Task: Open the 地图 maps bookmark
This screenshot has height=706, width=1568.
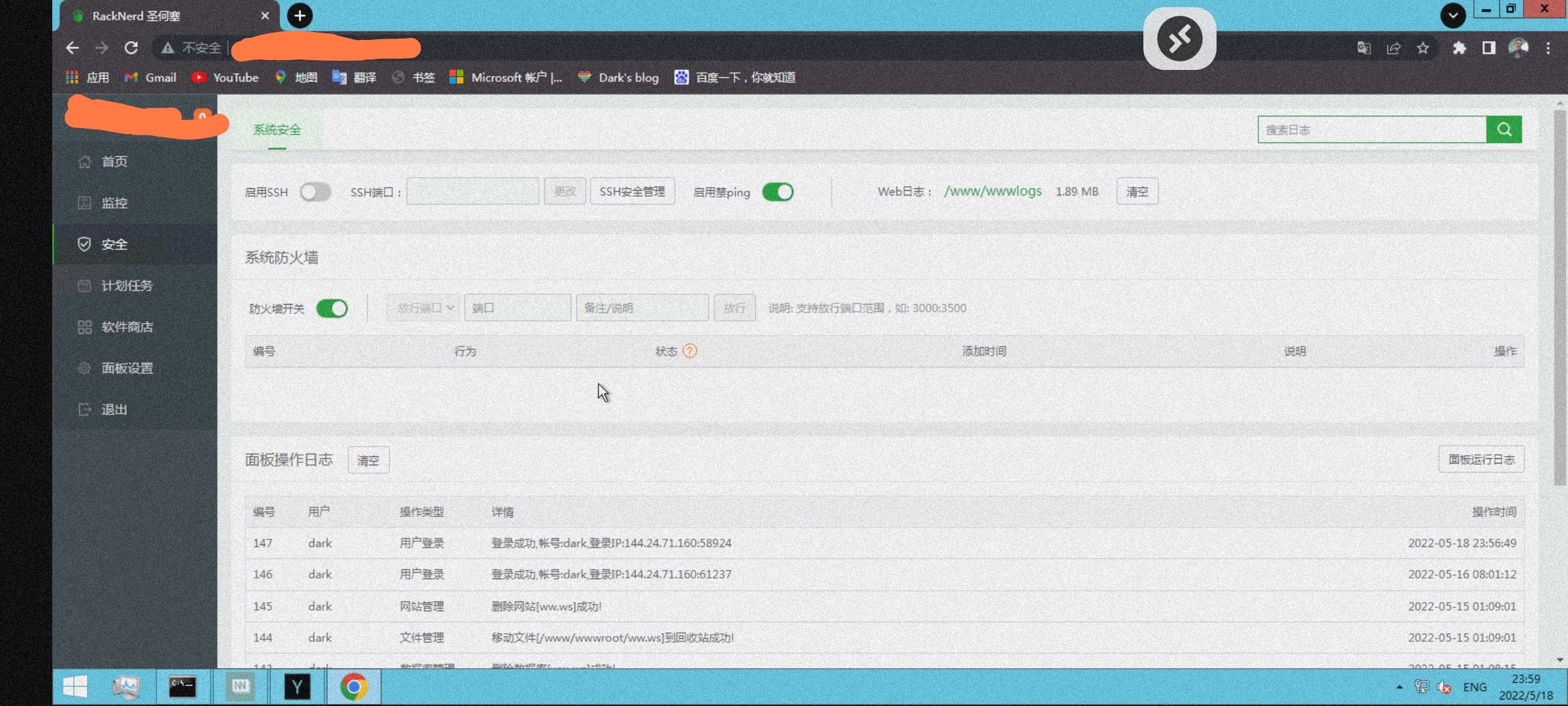Action: click(x=296, y=77)
